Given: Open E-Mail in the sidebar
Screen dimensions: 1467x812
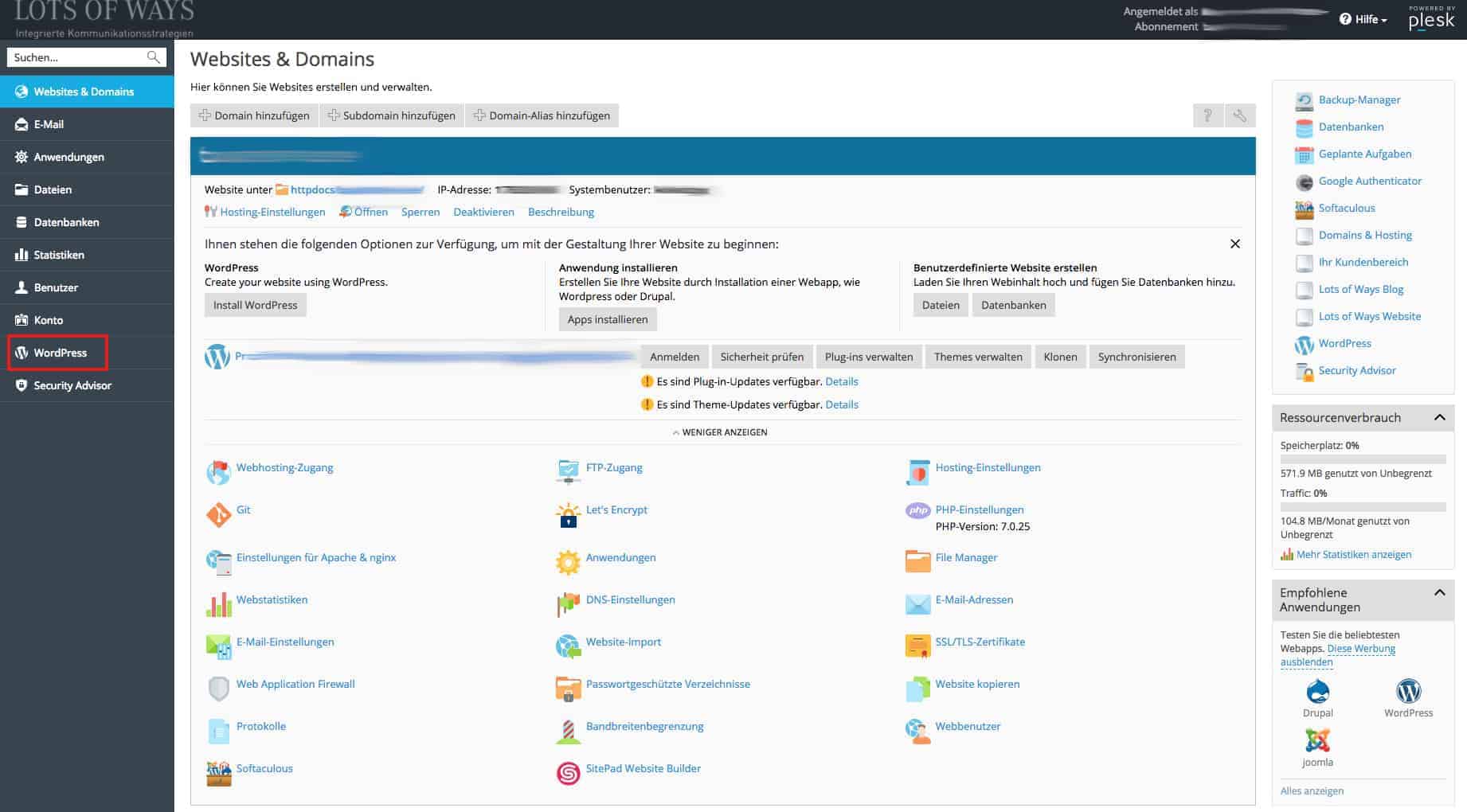Looking at the screenshot, I should pyautogui.click(x=87, y=124).
